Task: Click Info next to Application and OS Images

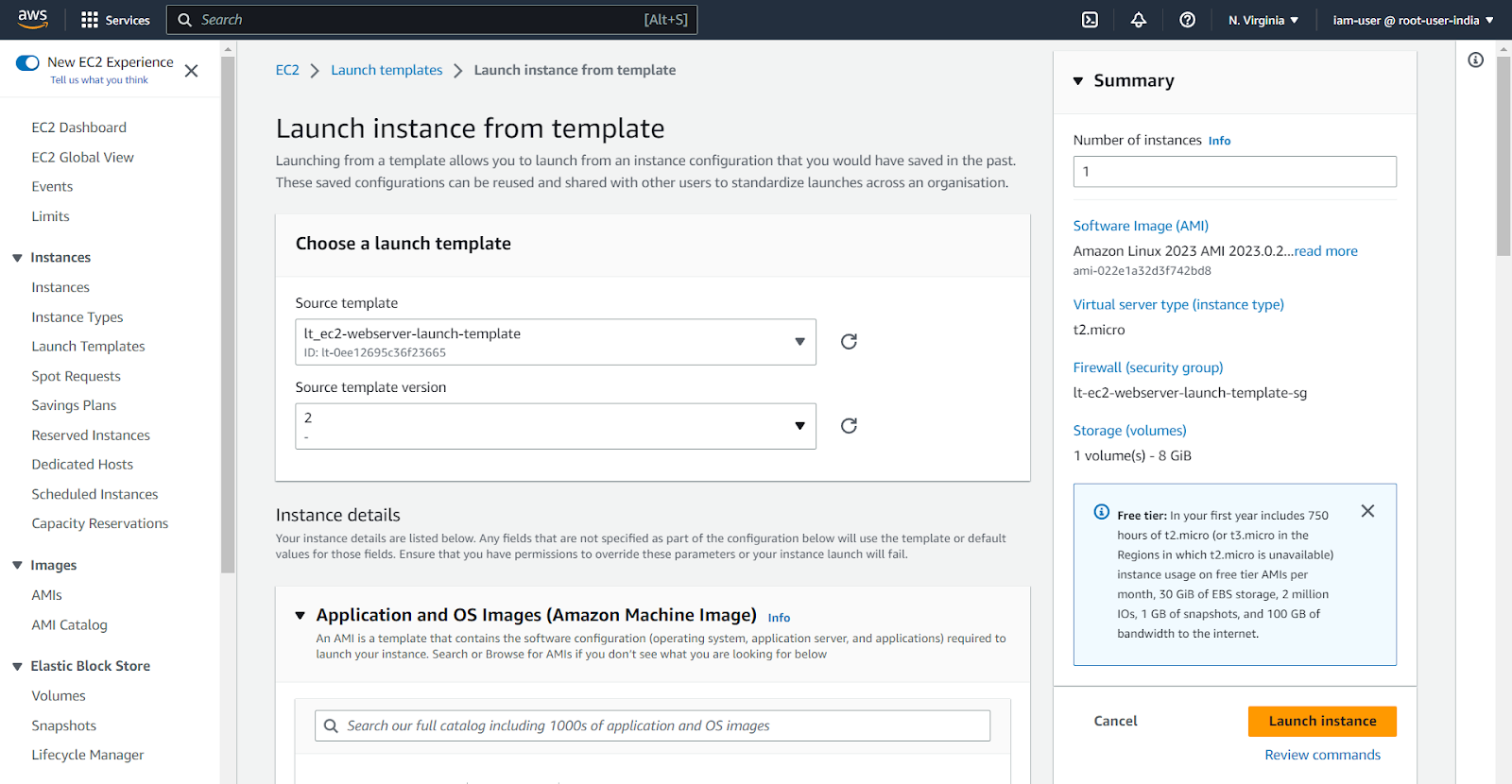Action: click(779, 618)
